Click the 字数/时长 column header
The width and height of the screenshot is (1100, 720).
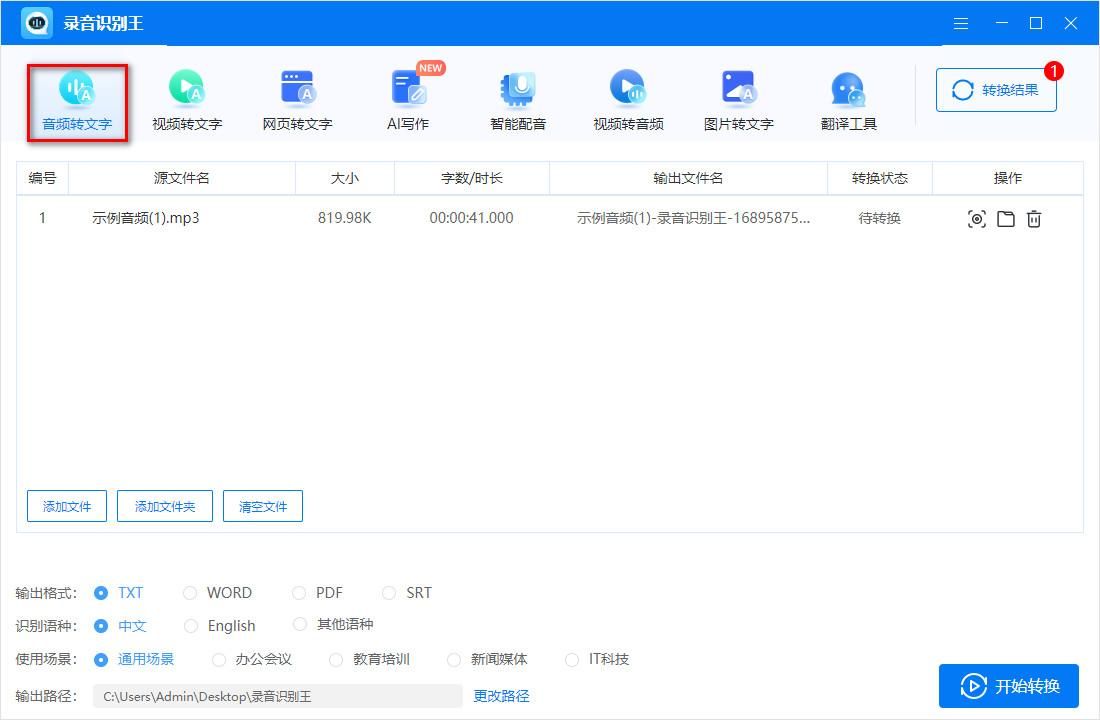[471, 178]
